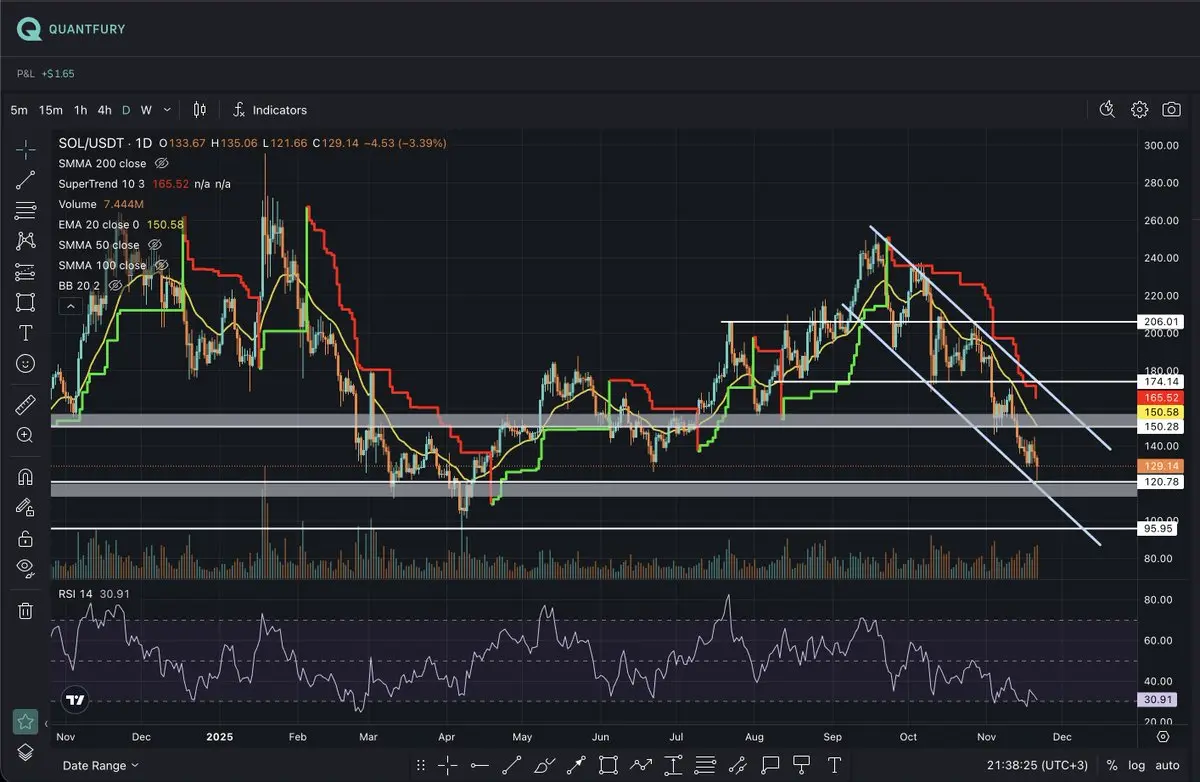Select the Text tool in left sidebar
This screenshot has height=782, width=1200.
pyautogui.click(x=26, y=333)
